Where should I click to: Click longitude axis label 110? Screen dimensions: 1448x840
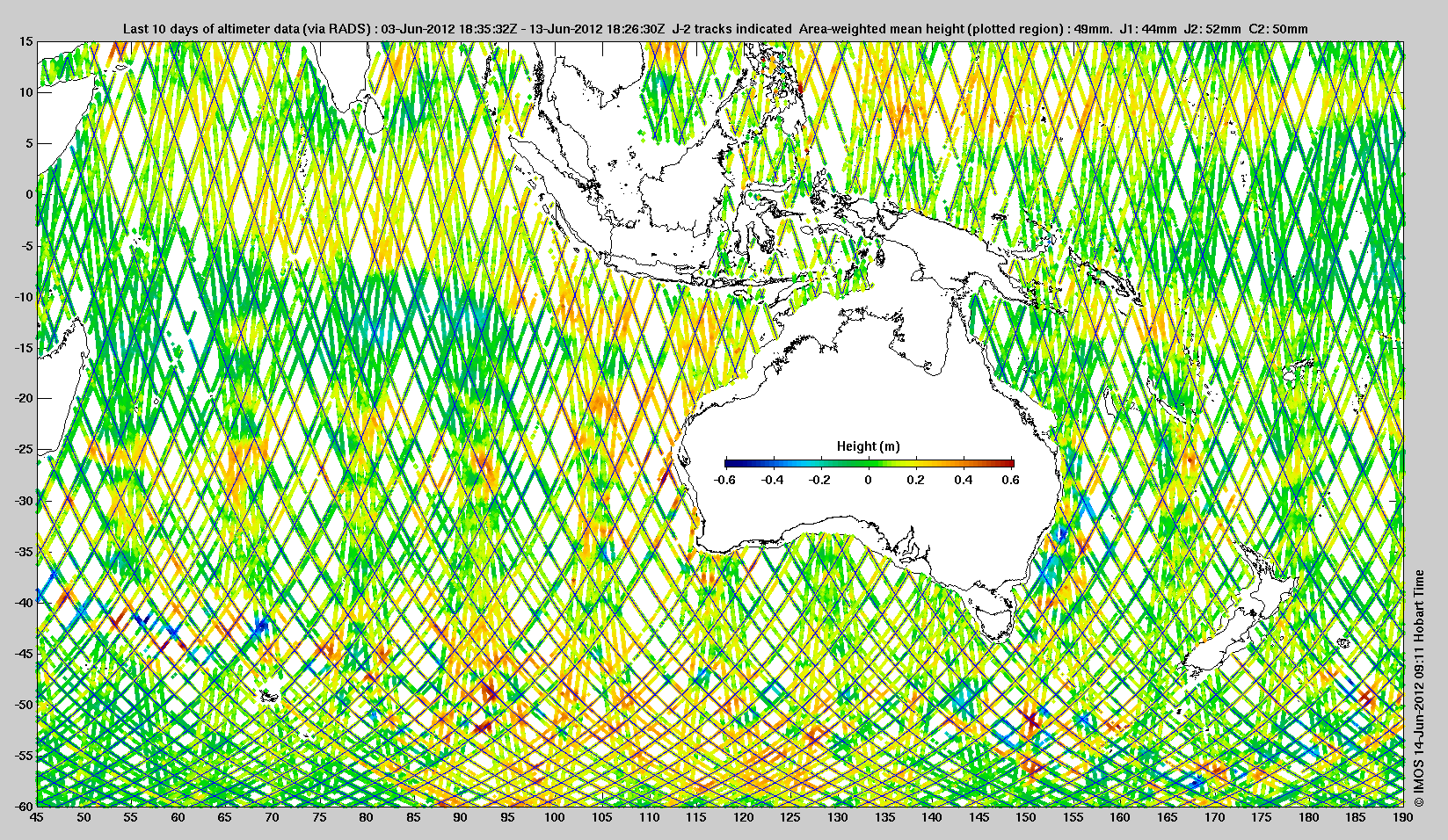click(x=649, y=817)
